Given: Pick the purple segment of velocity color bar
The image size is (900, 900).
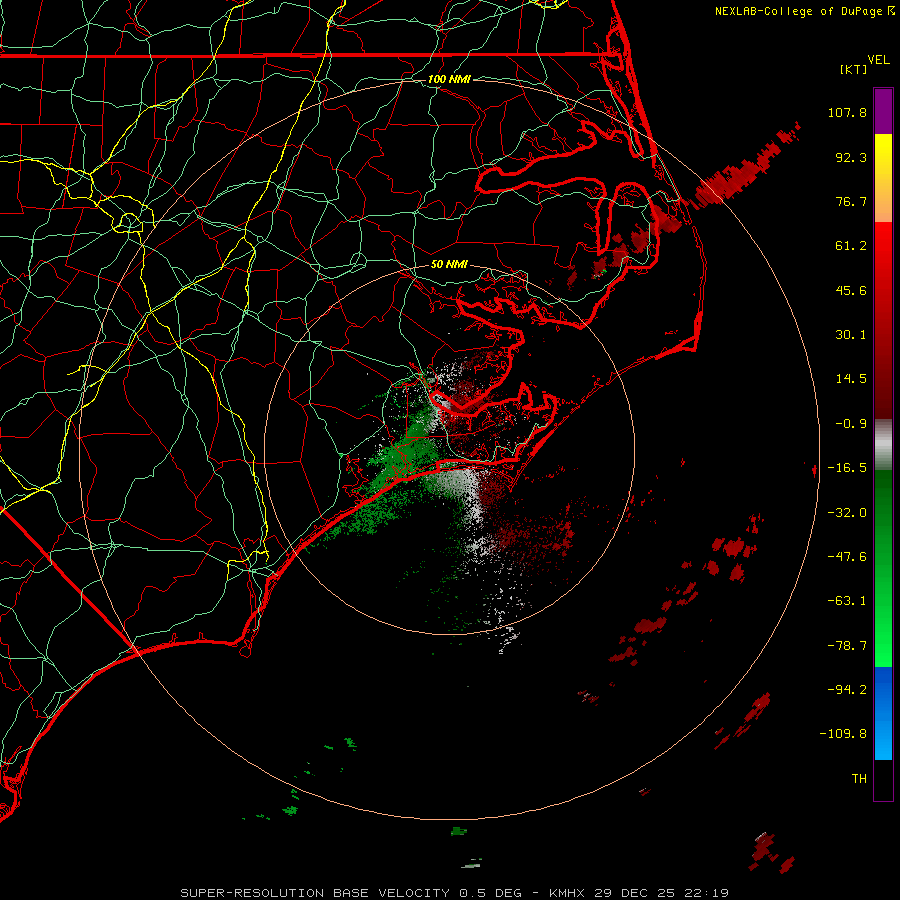Looking at the screenshot, I should click(883, 112).
